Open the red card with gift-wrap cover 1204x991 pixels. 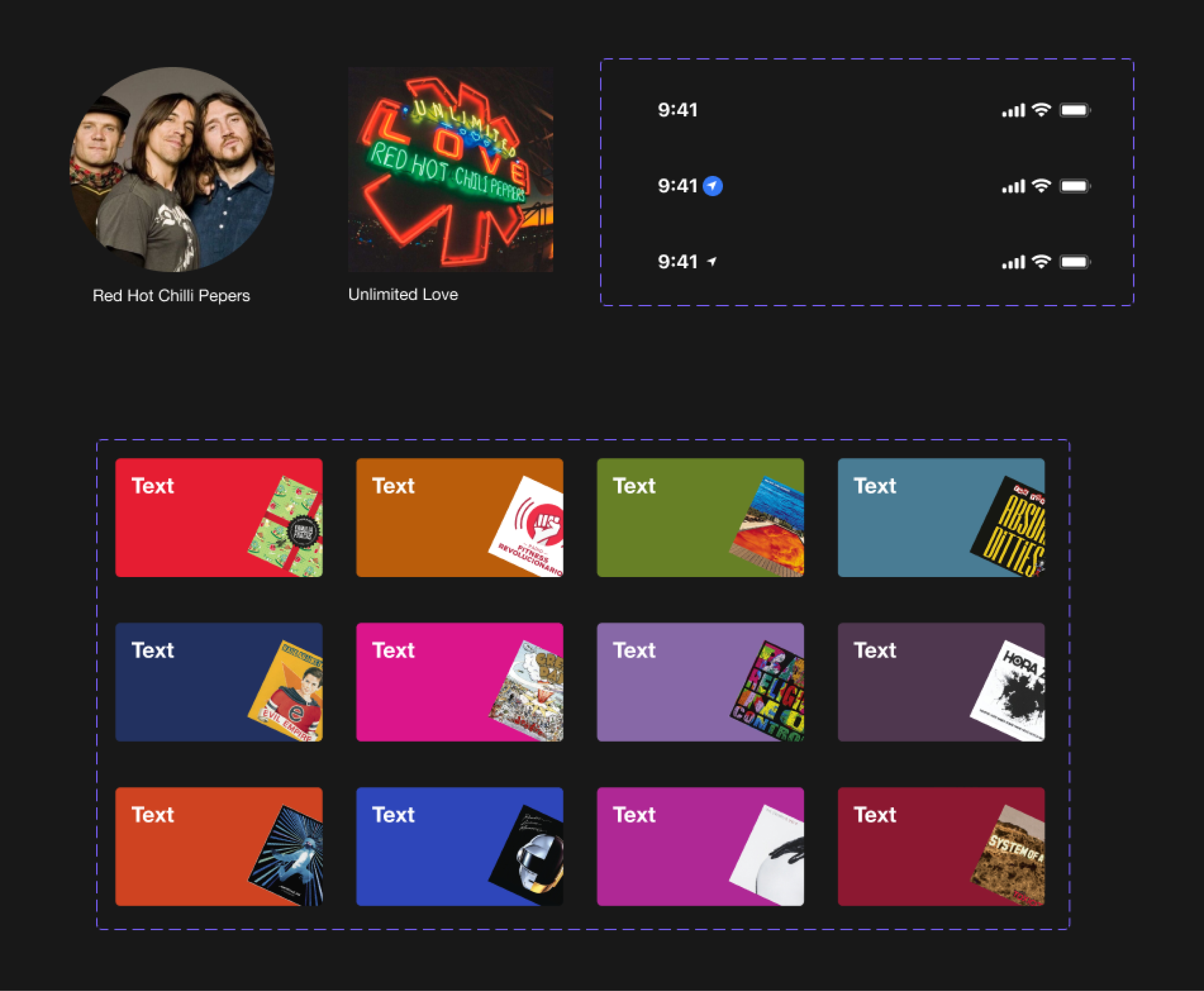(x=219, y=518)
